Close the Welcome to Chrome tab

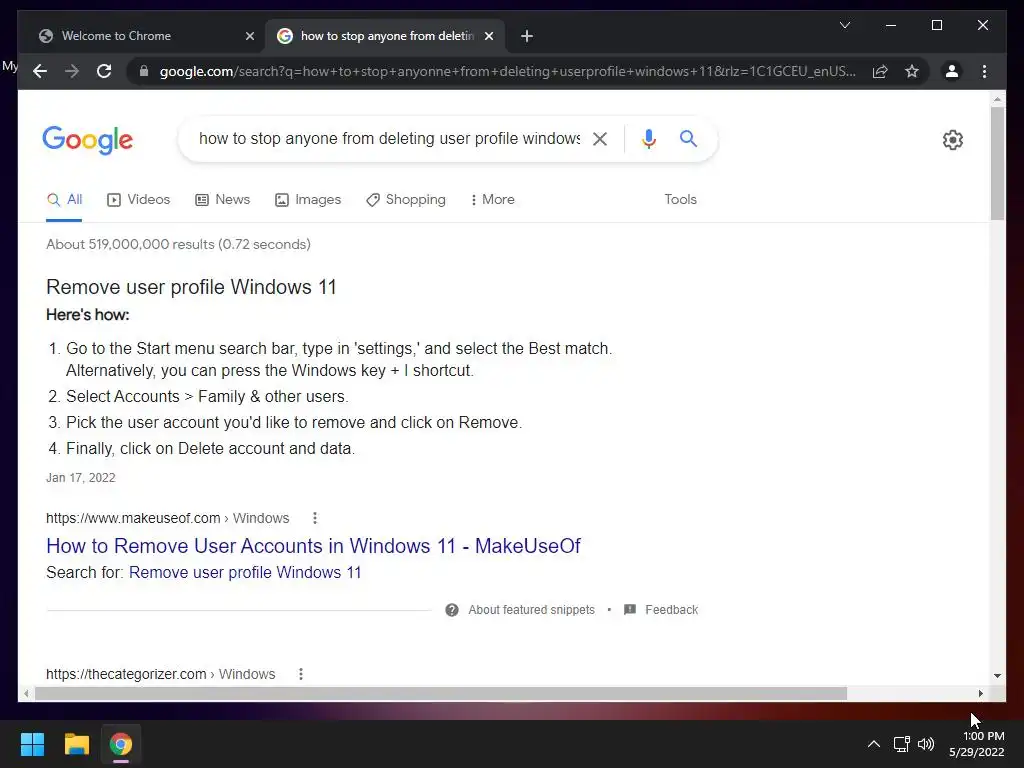249,36
